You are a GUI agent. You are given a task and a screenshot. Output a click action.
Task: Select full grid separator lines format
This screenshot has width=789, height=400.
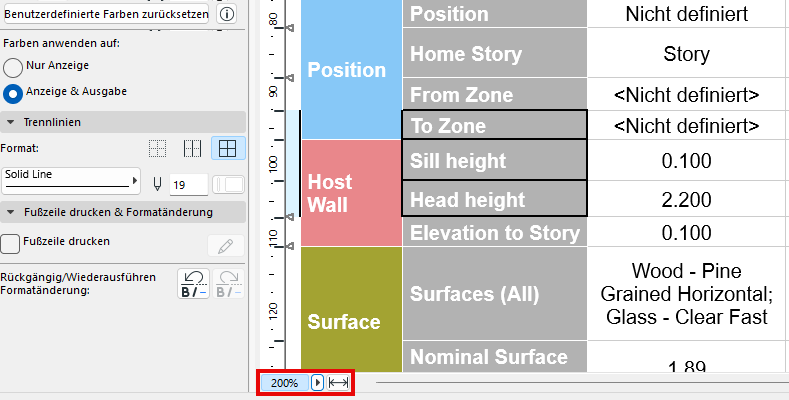coord(227,149)
